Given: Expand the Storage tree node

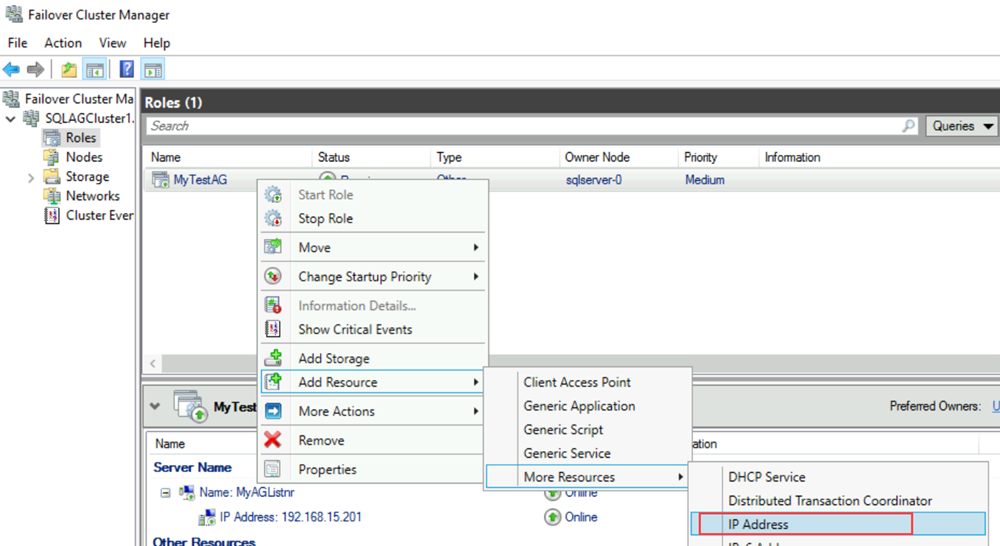Looking at the screenshot, I should (x=31, y=177).
